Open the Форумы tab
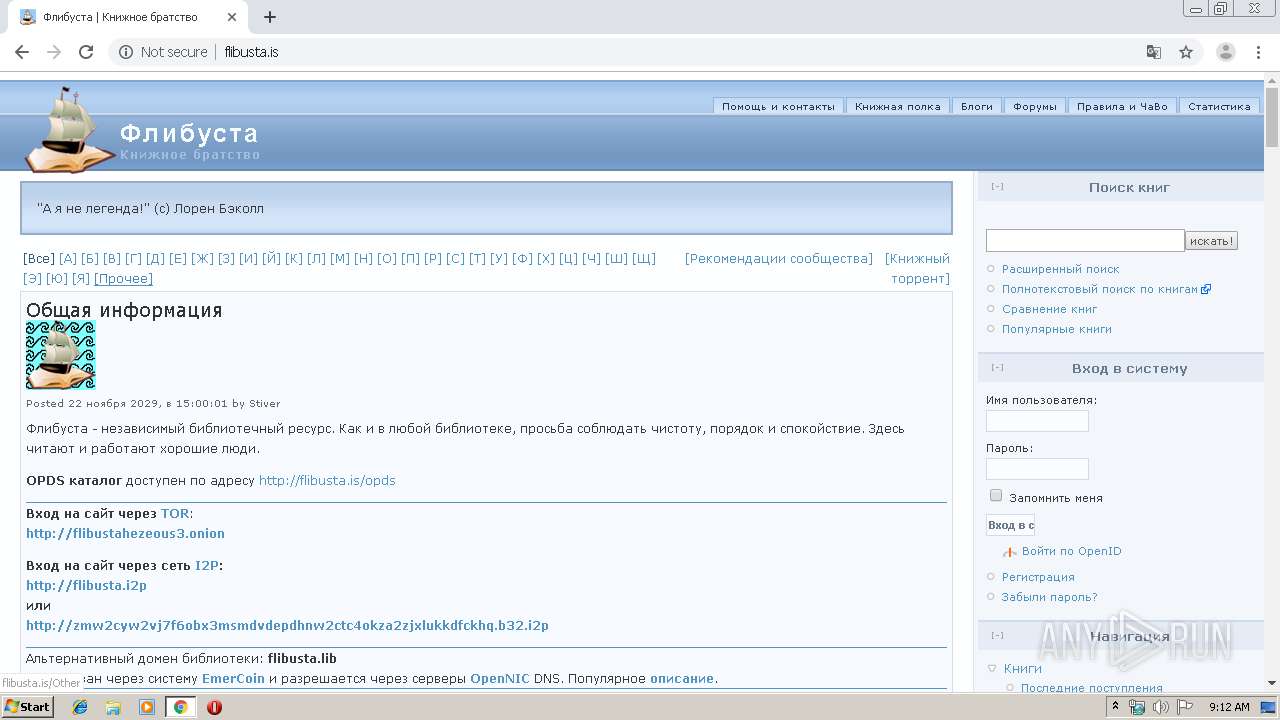This screenshot has width=1280, height=720. point(1035,106)
